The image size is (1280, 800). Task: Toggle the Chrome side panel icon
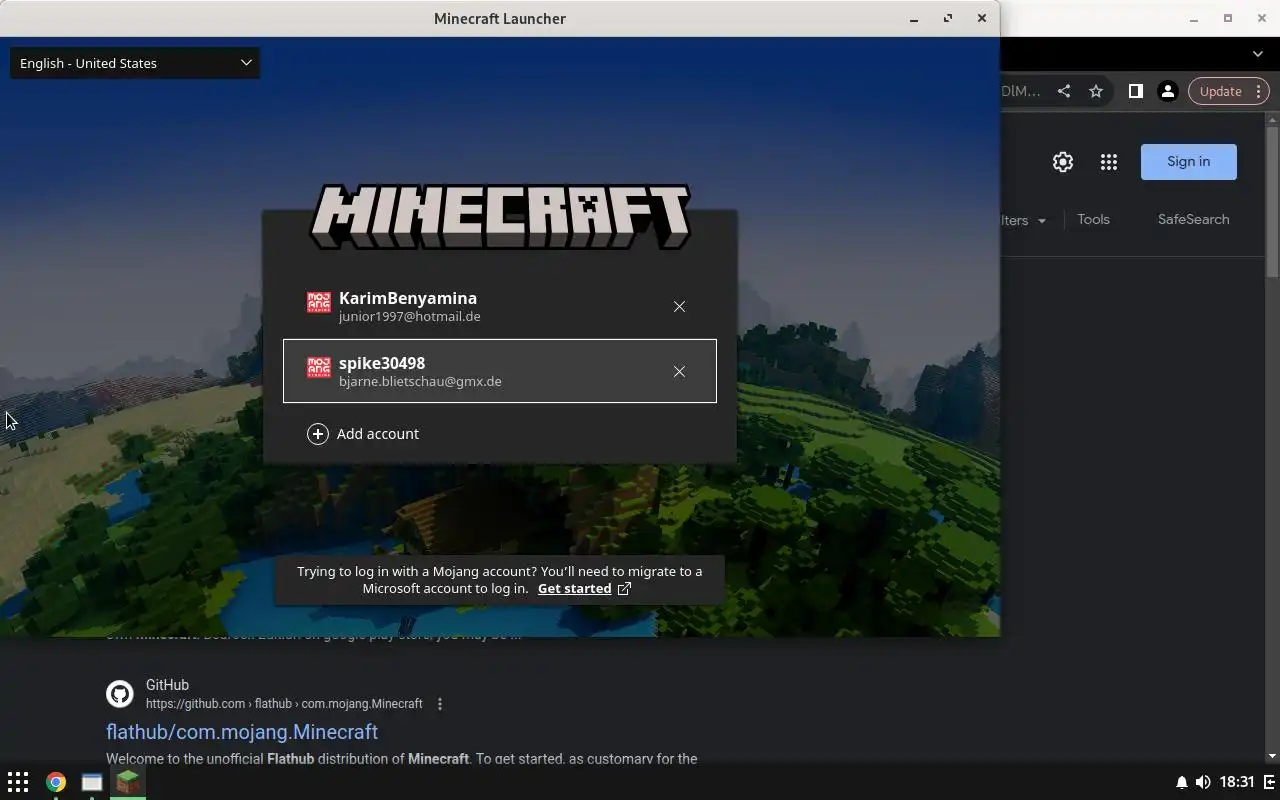tap(1135, 91)
